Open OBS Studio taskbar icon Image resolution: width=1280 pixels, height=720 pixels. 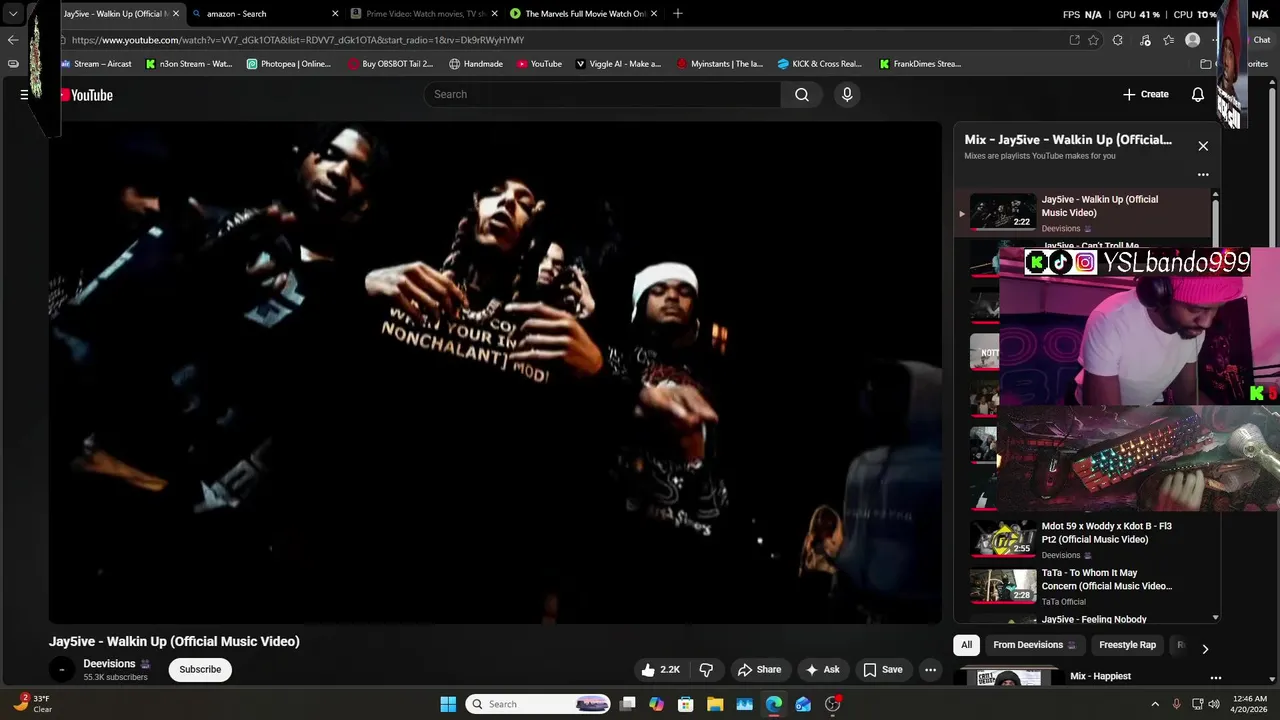pyautogui.click(x=833, y=704)
